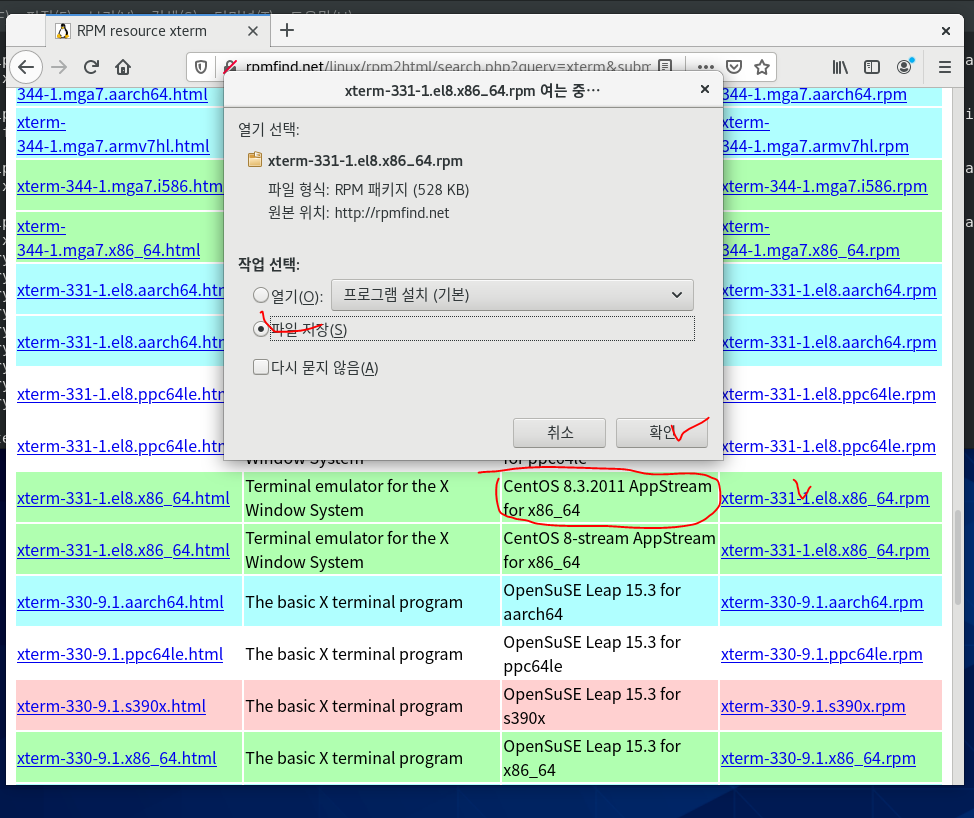
Task: Download xterm-330-9.1.s390x.rpm
Action: (x=813, y=706)
